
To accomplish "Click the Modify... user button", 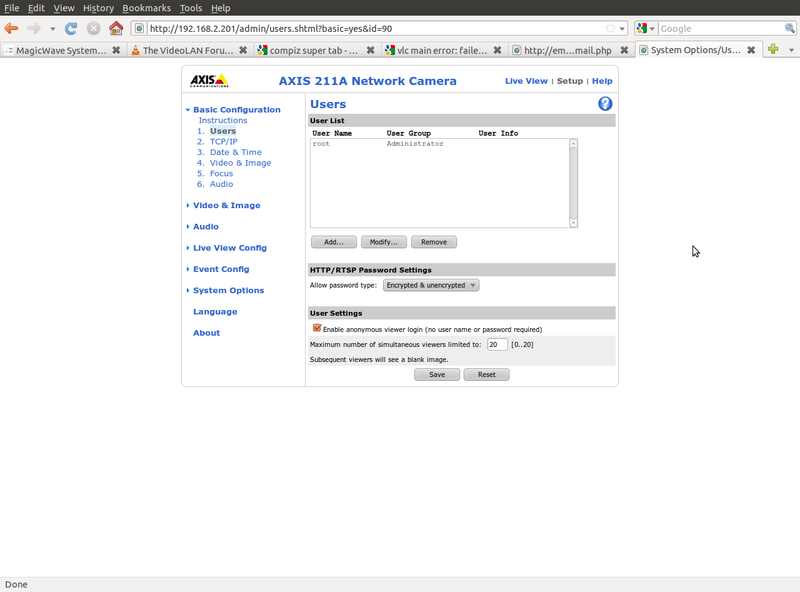I will [384, 242].
